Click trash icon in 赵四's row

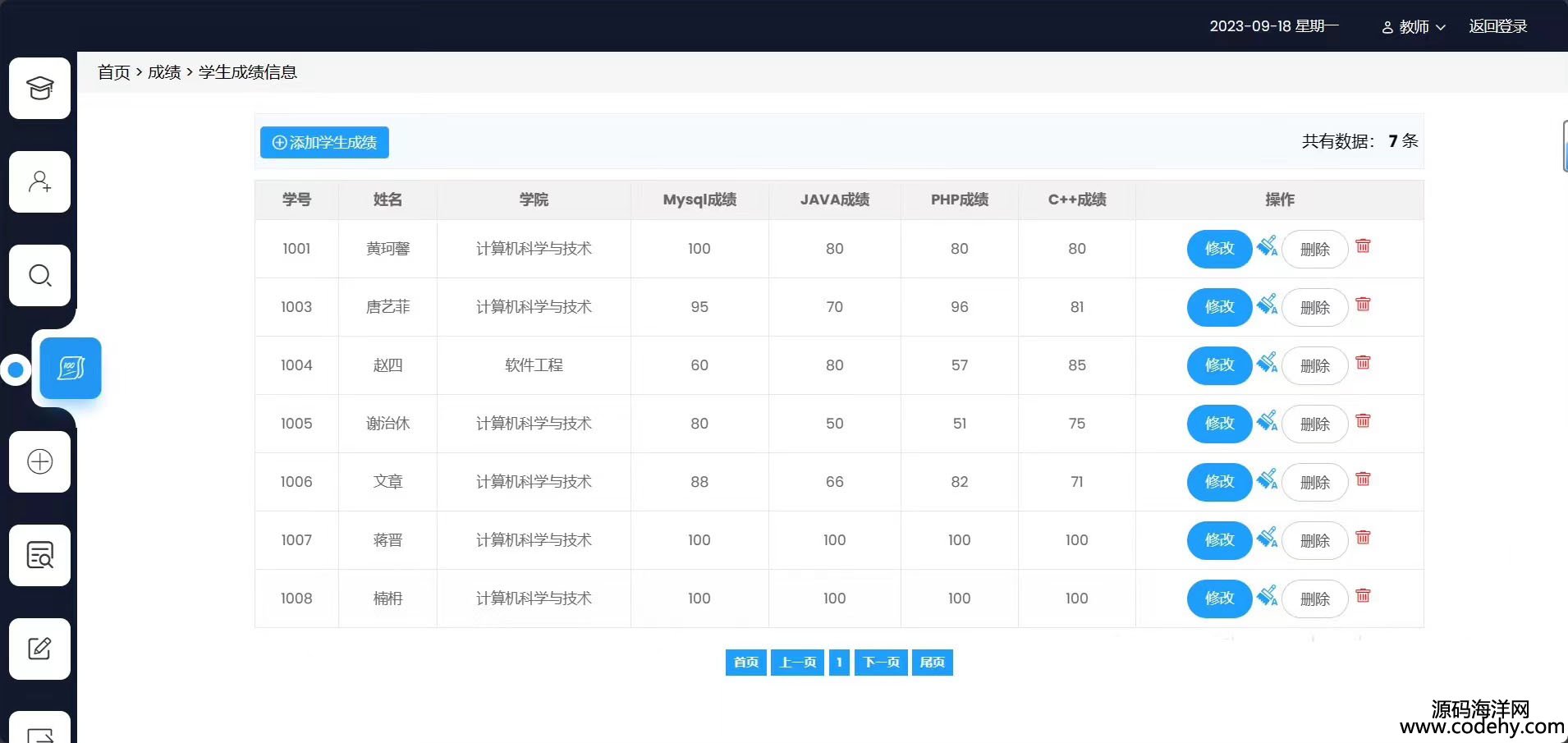point(1363,363)
